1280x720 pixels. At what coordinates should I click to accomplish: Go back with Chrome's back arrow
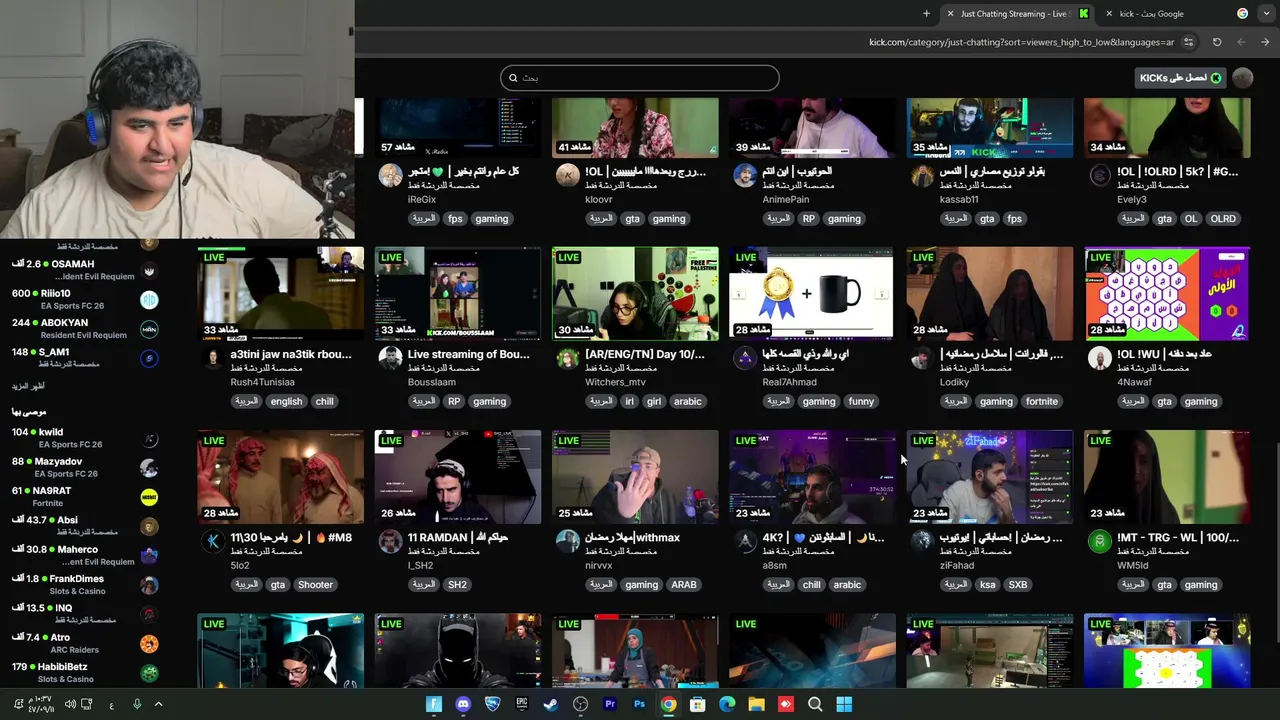click(x=1265, y=42)
